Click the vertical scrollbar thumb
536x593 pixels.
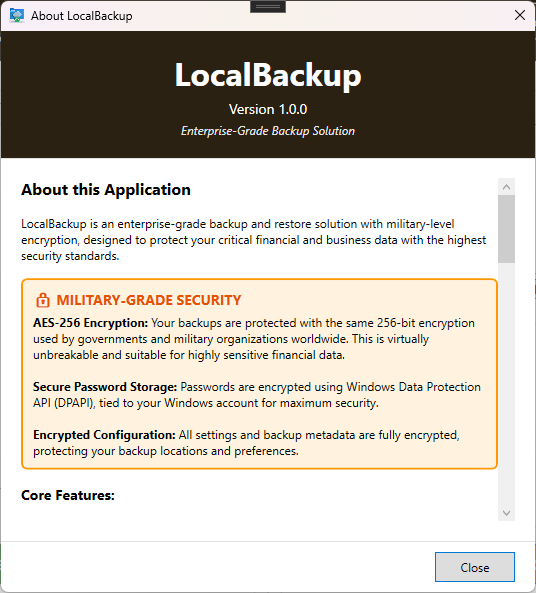point(506,229)
